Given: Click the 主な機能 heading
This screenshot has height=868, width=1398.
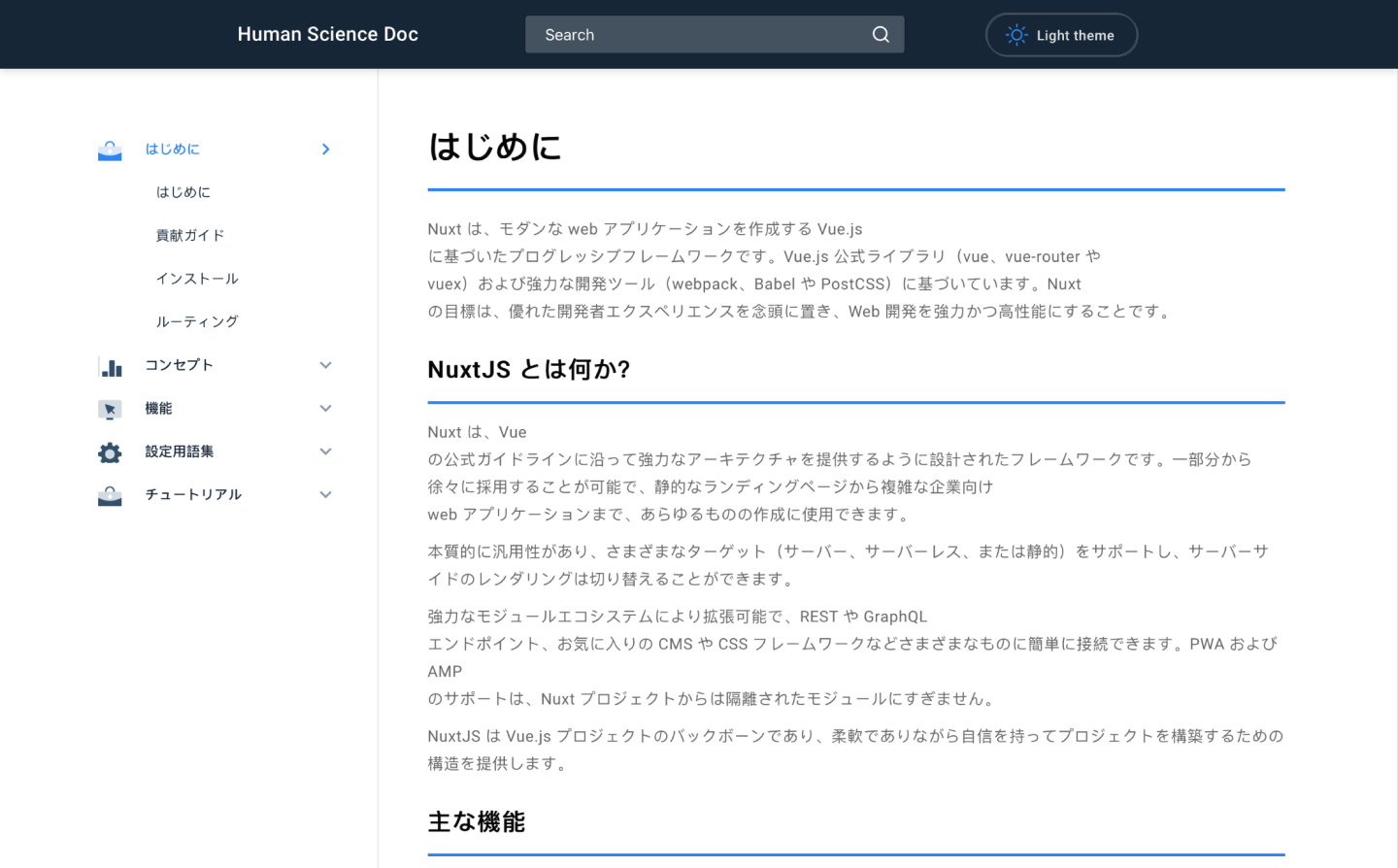Looking at the screenshot, I should 477,822.
